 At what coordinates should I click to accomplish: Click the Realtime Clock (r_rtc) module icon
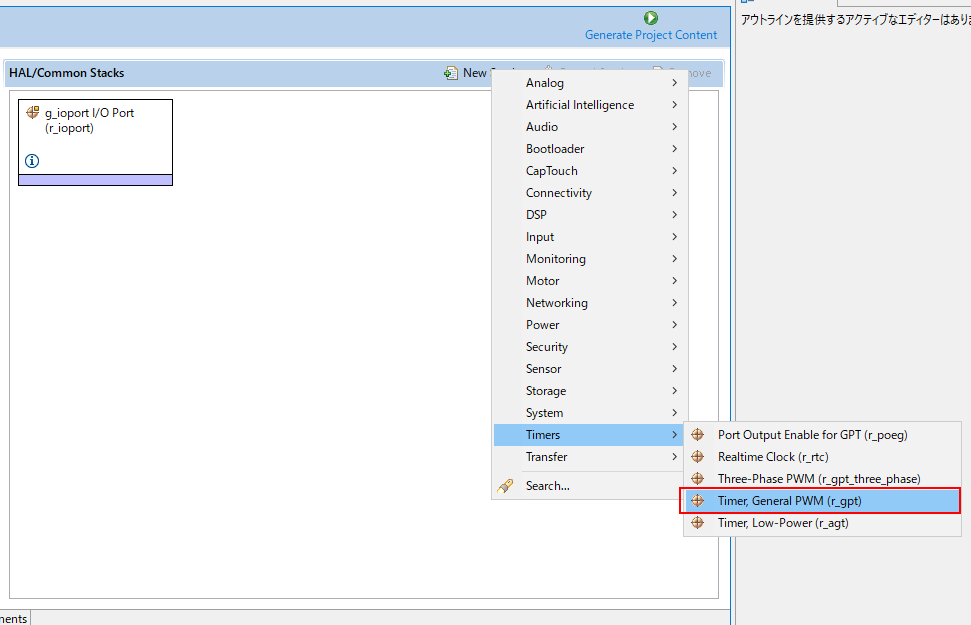pos(698,457)
